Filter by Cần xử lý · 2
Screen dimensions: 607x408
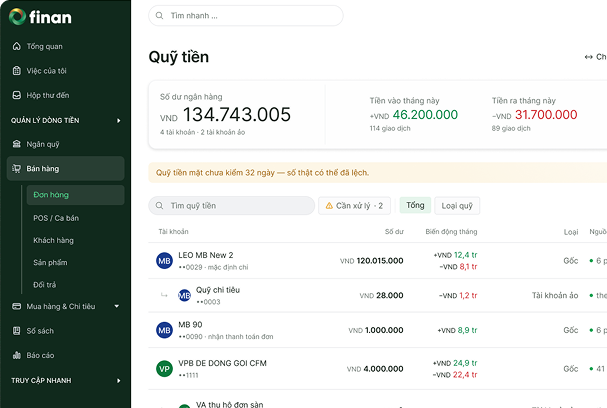click(x=354, y=206)
